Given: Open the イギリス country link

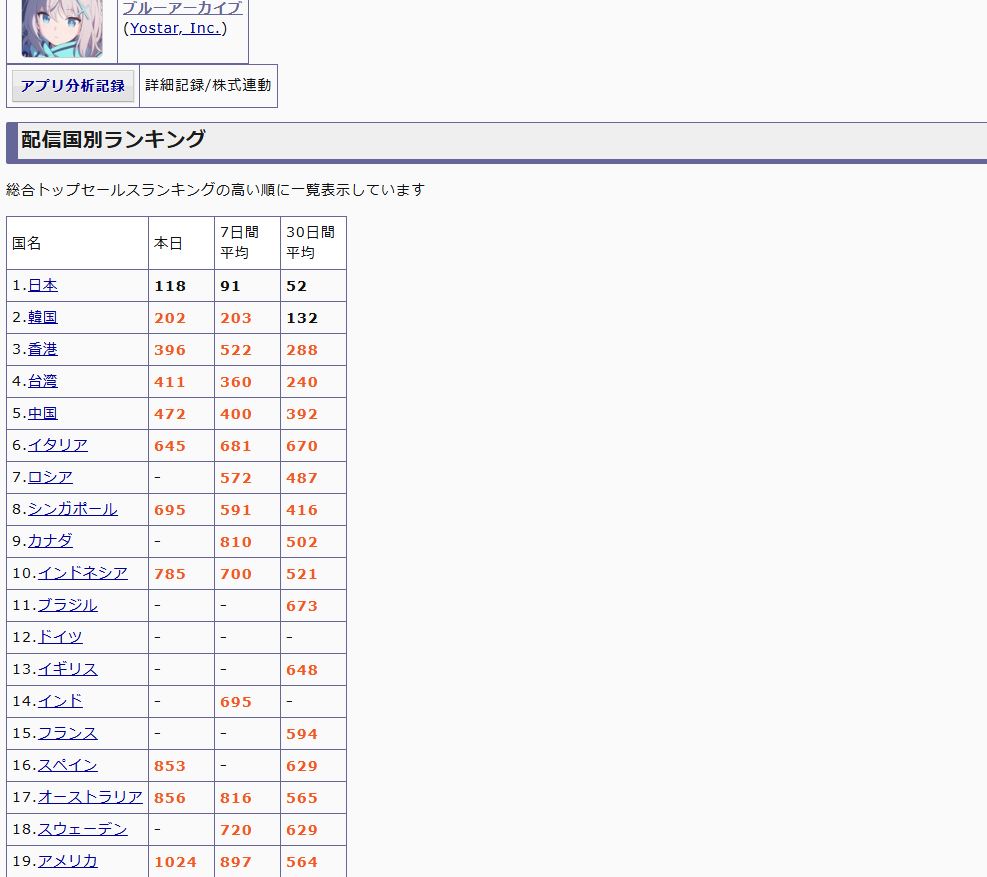Looking at the screenshot, I should [x=68, y=669].
